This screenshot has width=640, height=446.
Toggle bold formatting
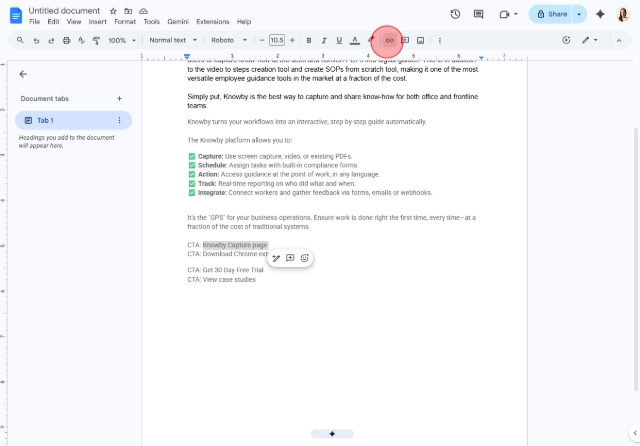tap(309, 40)
